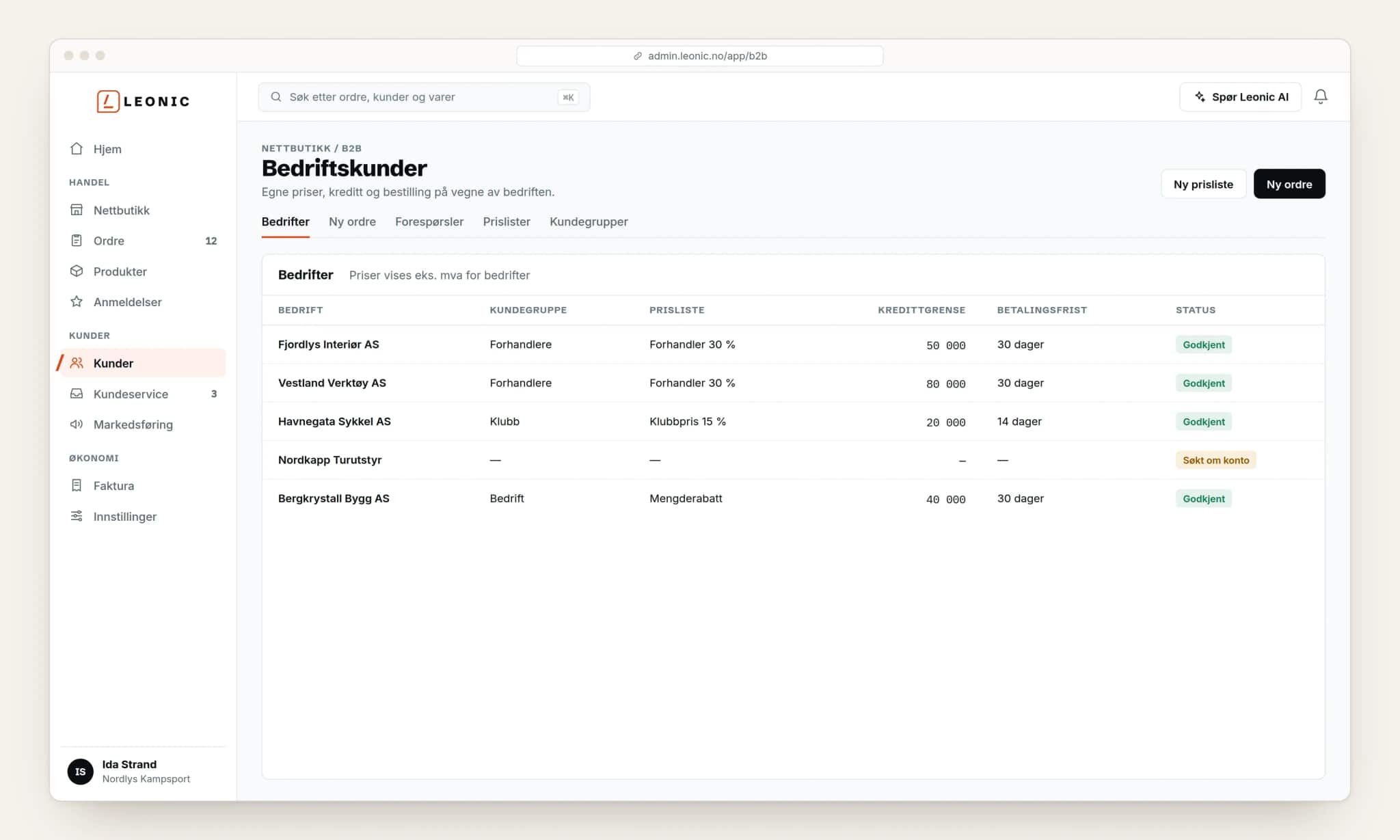Open Kundeservice via its inbox icon

(77, 394)
